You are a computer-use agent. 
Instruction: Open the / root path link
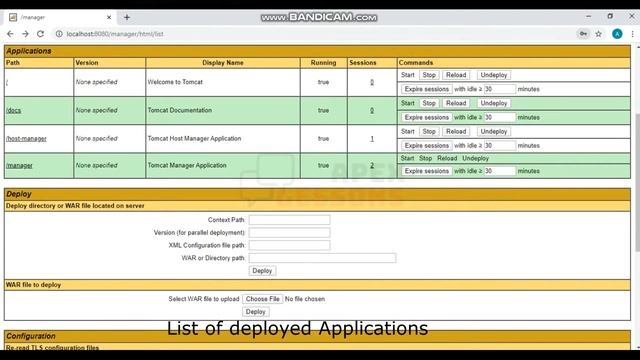(7, 82)
